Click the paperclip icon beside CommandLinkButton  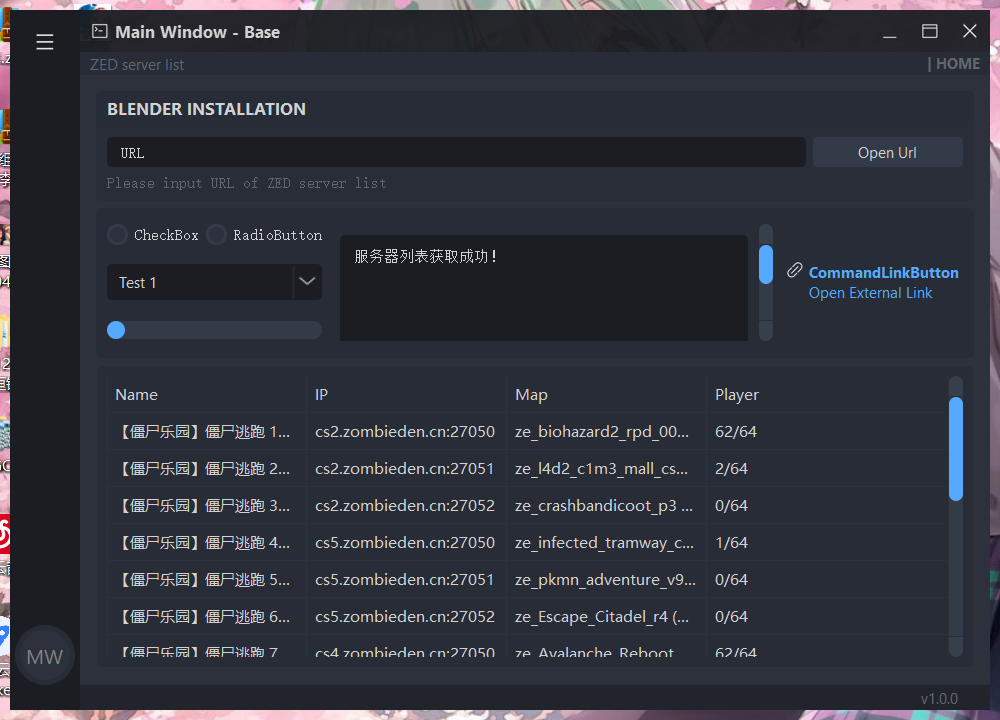point(795,270)
